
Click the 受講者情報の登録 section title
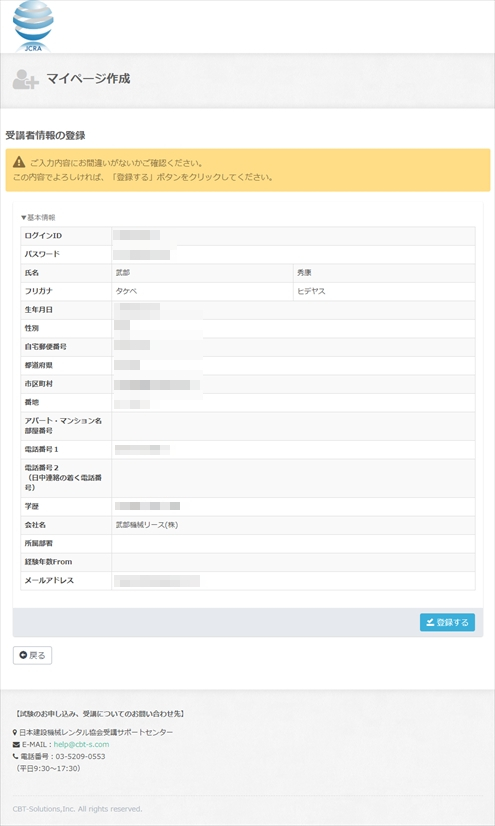click(45, 135)
